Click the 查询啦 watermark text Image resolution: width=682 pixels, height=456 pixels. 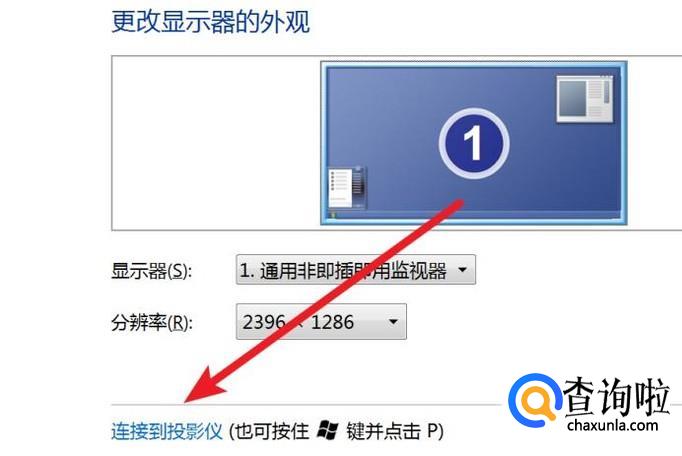point(616,396)
